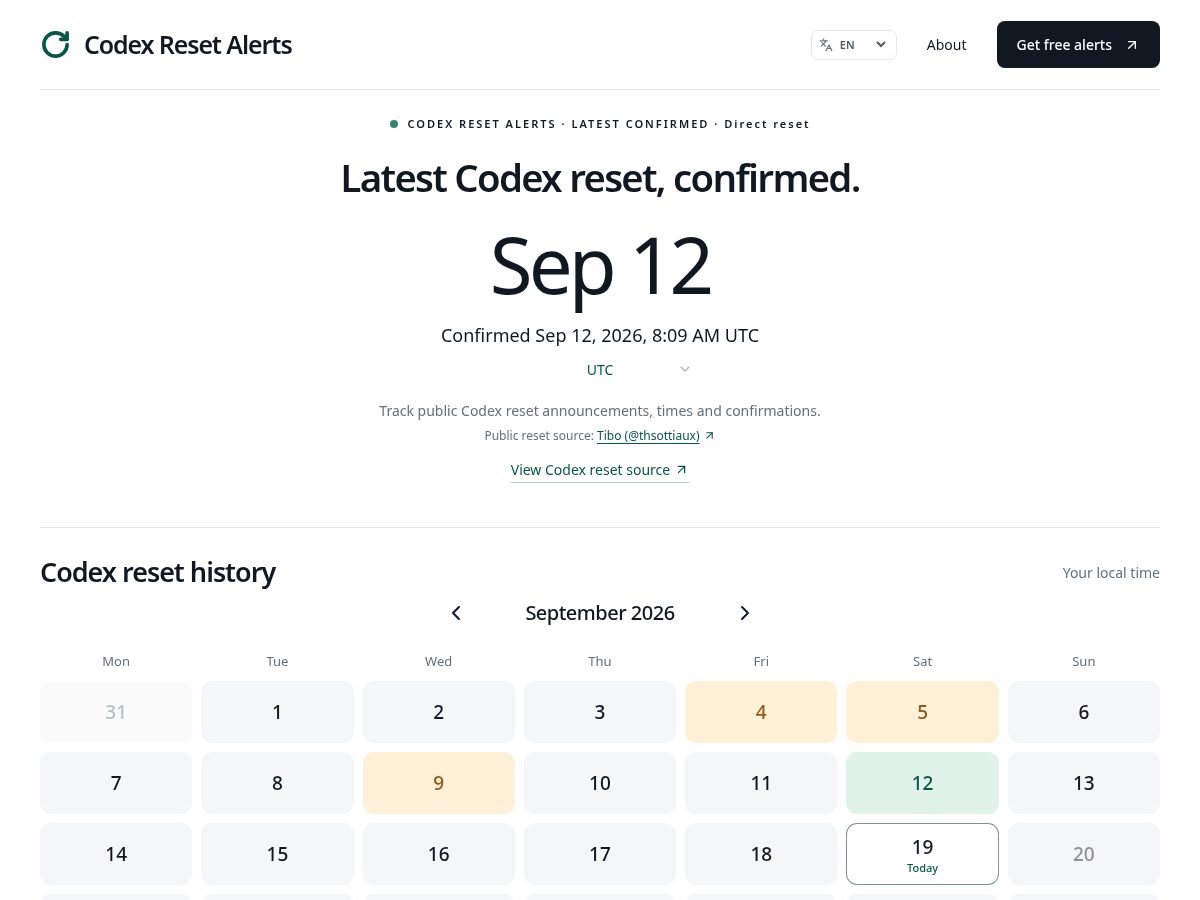Screen dimensions: 1200x900
Task: Open the UTC timezone dropdown
Action: coord(637,370)
